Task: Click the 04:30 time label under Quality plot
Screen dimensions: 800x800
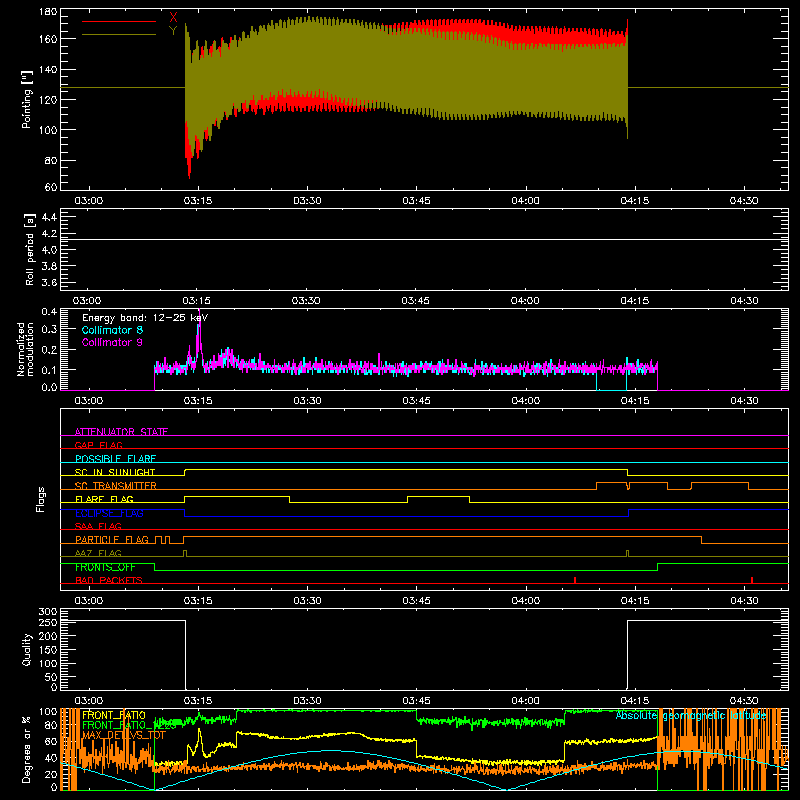Action: pos(744,701)
